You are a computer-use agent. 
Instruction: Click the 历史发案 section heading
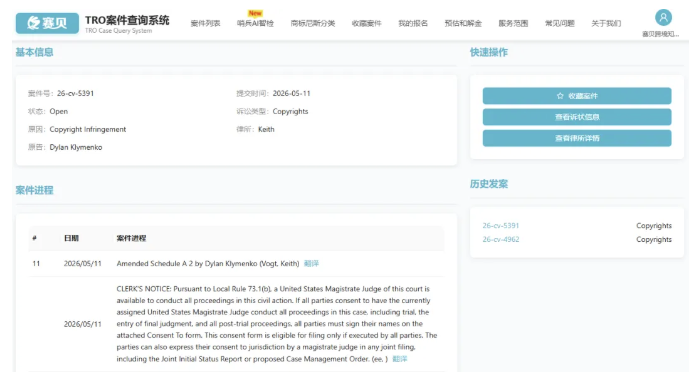[489, 184]
